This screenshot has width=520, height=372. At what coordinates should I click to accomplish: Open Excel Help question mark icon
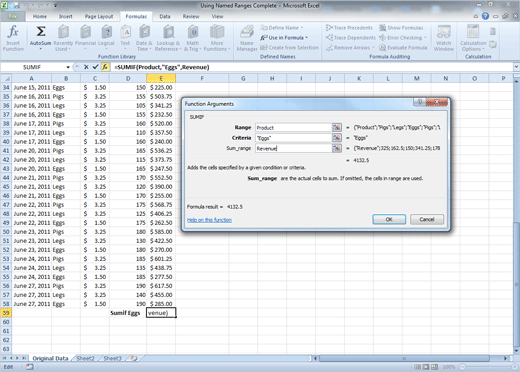[485, 16]
